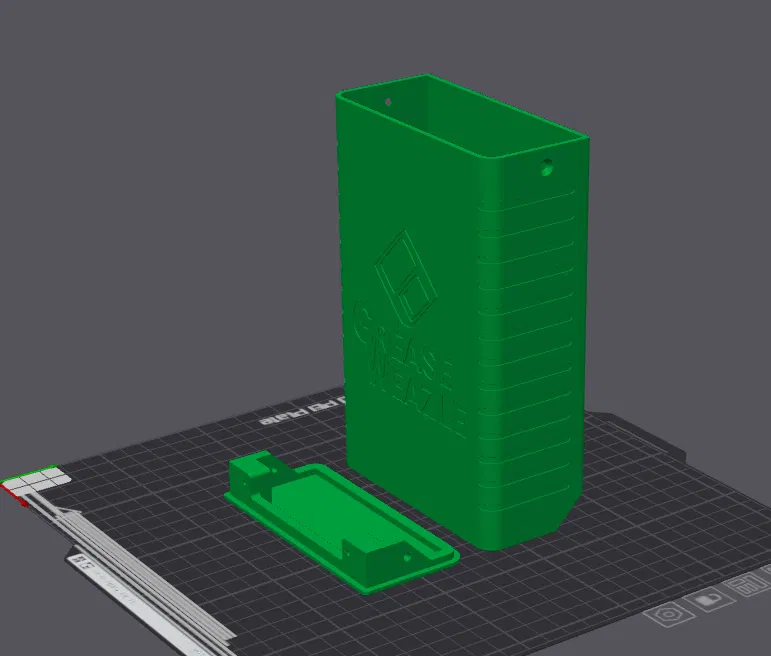Click the plate name label on bed edge
Viewport: 771px width, 656px height.
pyautogui.click(x=302, y=411)
